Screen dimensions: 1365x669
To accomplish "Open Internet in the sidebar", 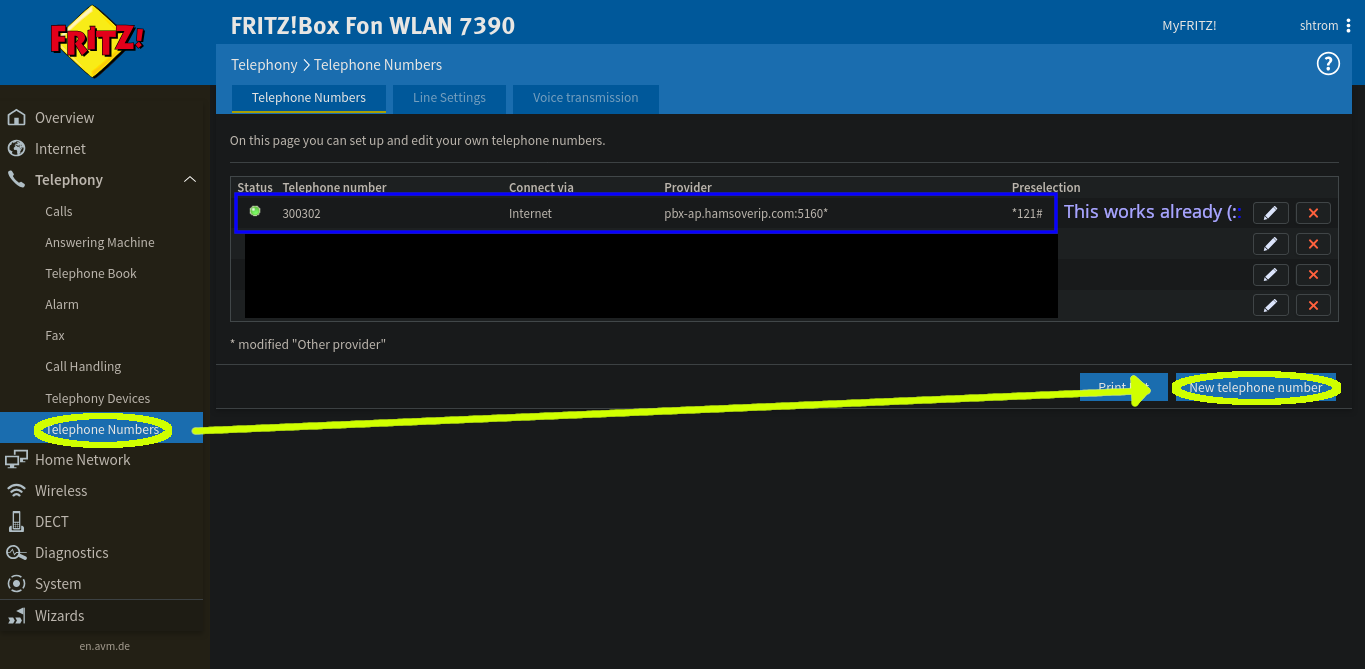I will pyautogui.click(x=60, y=149).
